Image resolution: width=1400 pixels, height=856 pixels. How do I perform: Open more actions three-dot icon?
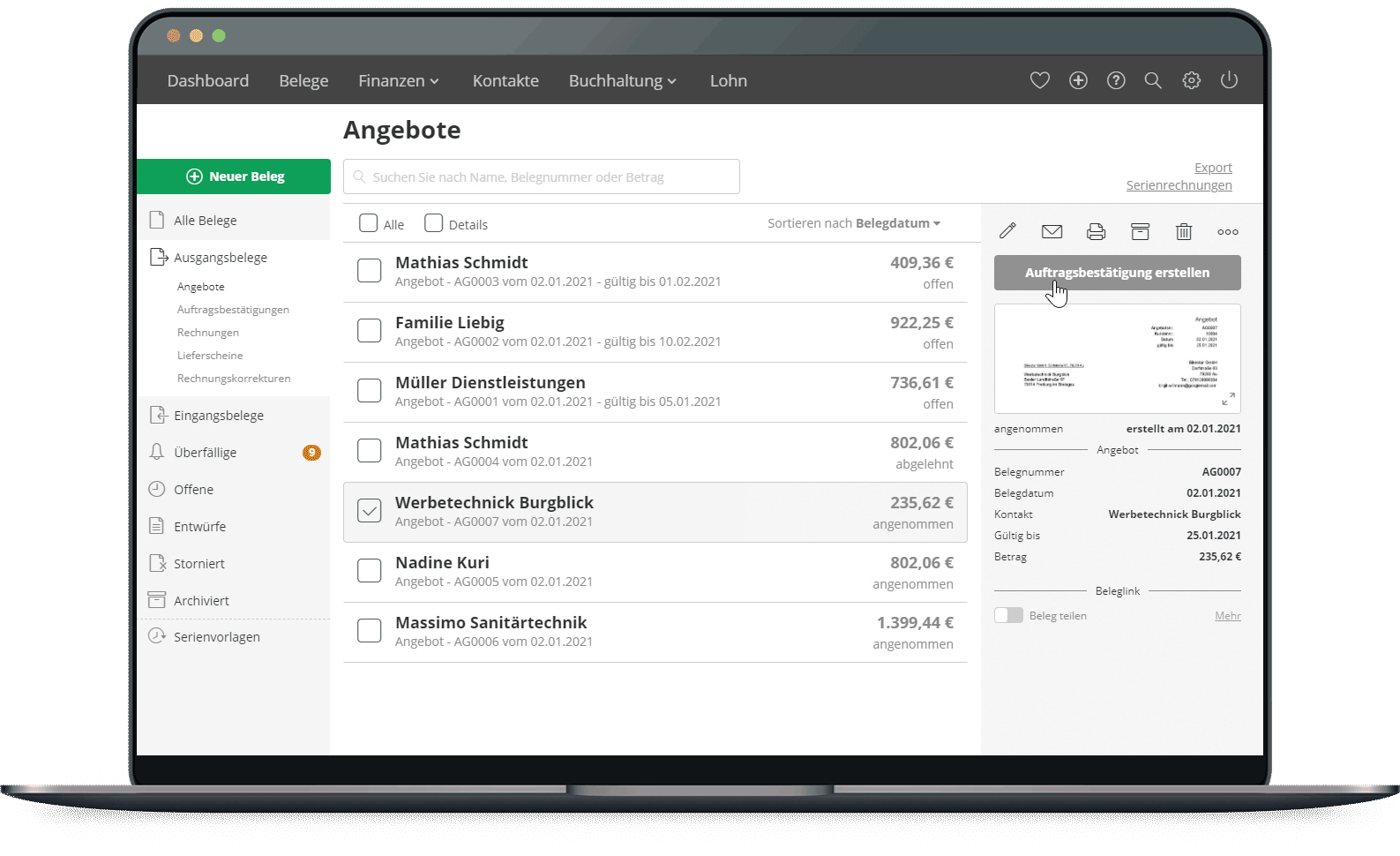[1227, 232]
